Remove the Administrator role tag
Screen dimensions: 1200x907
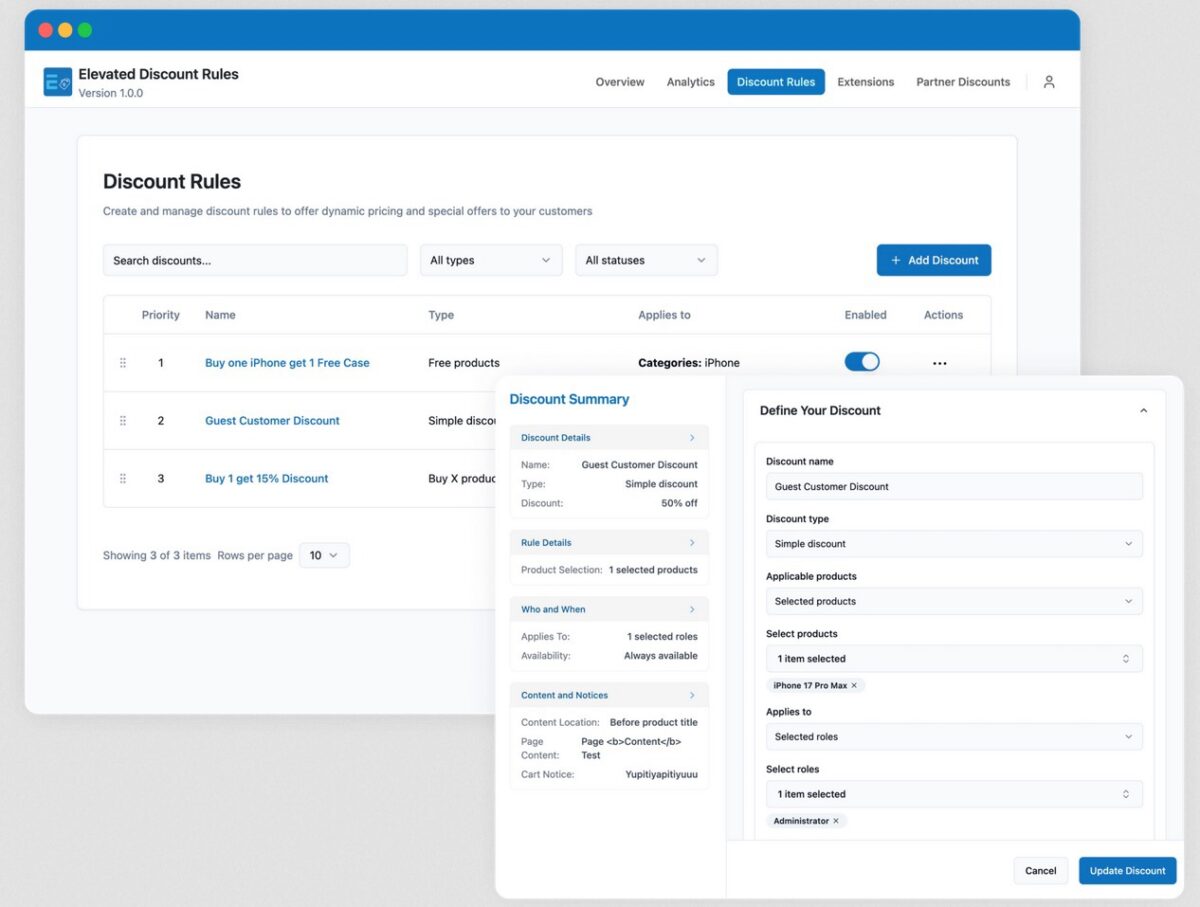click(836, 821)
